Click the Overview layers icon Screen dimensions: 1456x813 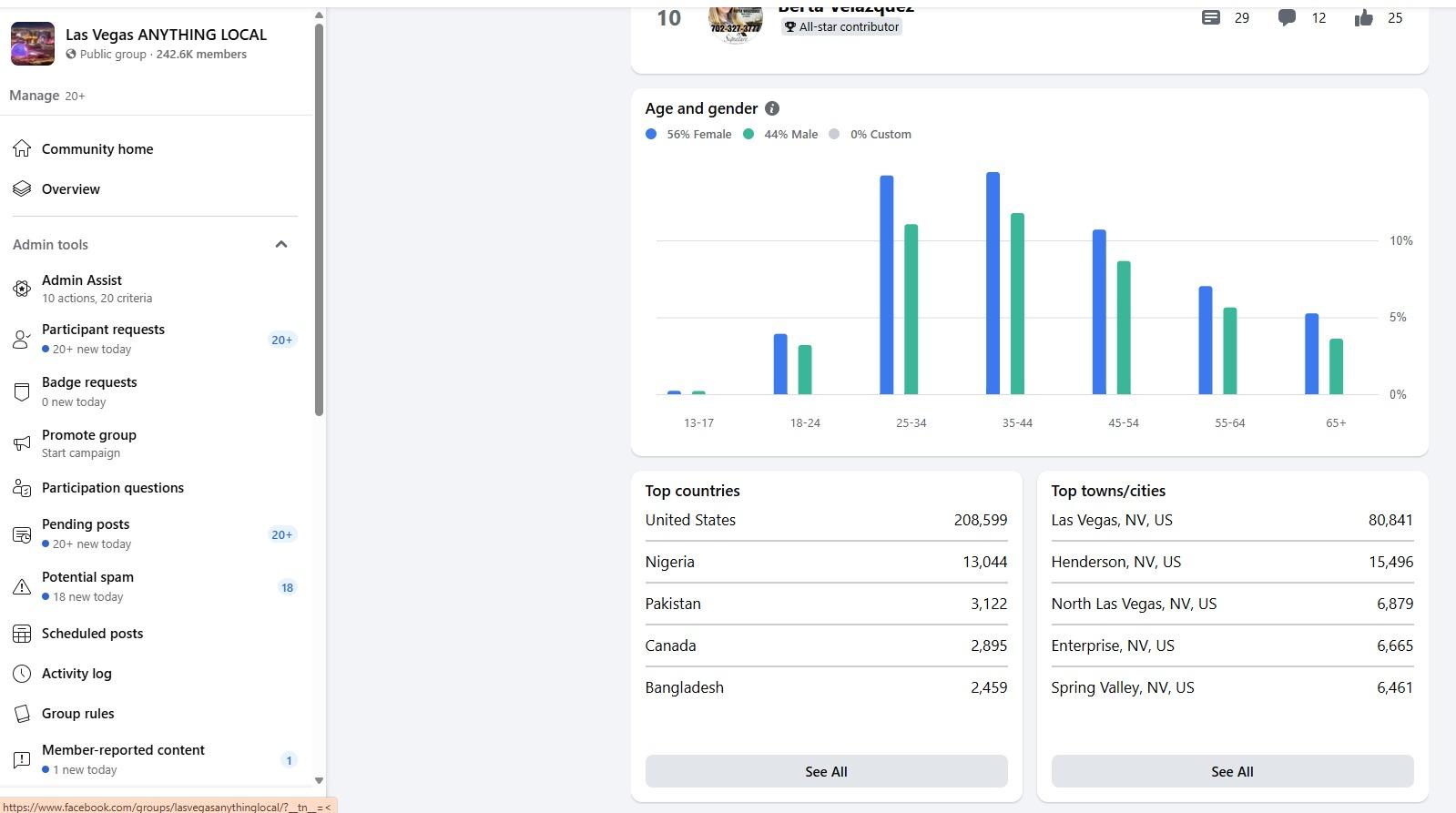coord(22,189)
